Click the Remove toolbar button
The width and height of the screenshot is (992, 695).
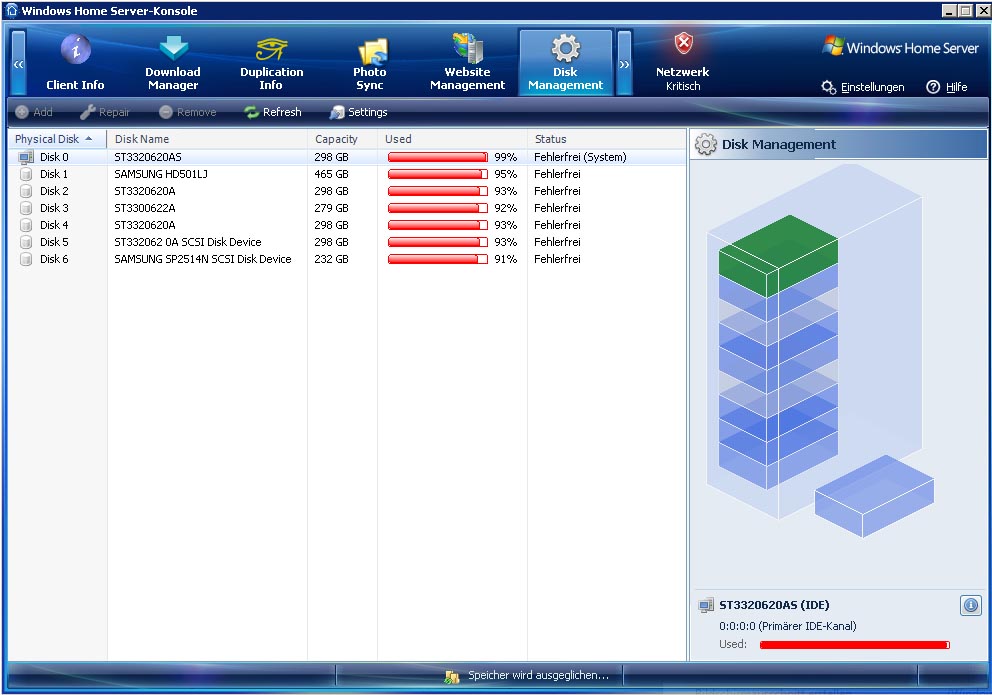[187, 112]
